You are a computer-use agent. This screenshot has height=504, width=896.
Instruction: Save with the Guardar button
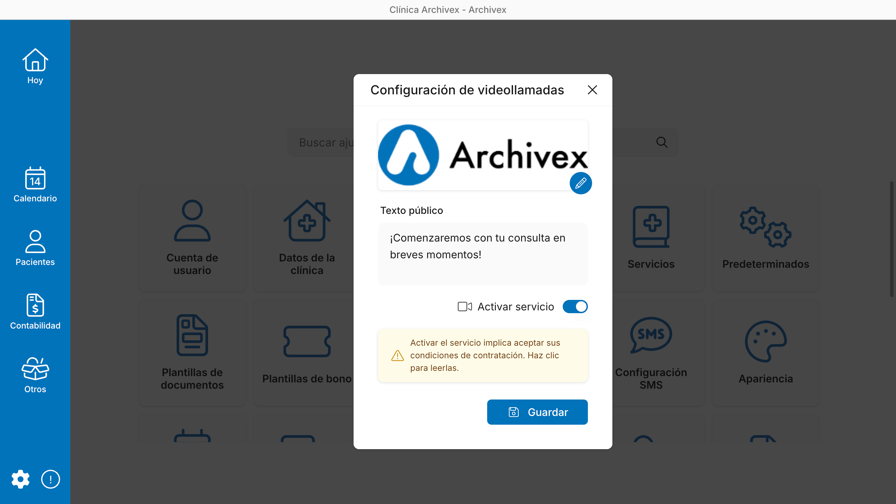537,412
